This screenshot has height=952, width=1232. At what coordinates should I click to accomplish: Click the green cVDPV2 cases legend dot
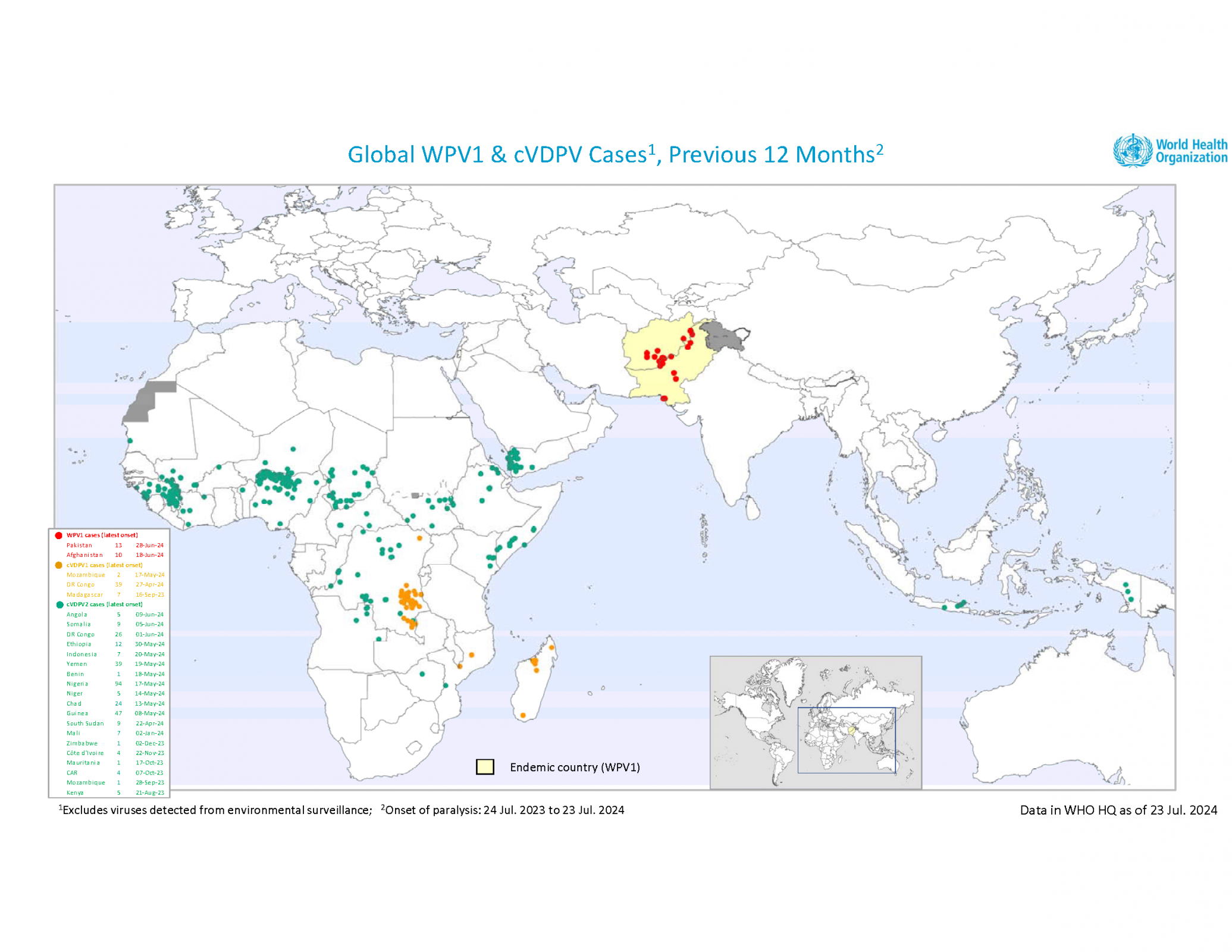coord(59,605)
